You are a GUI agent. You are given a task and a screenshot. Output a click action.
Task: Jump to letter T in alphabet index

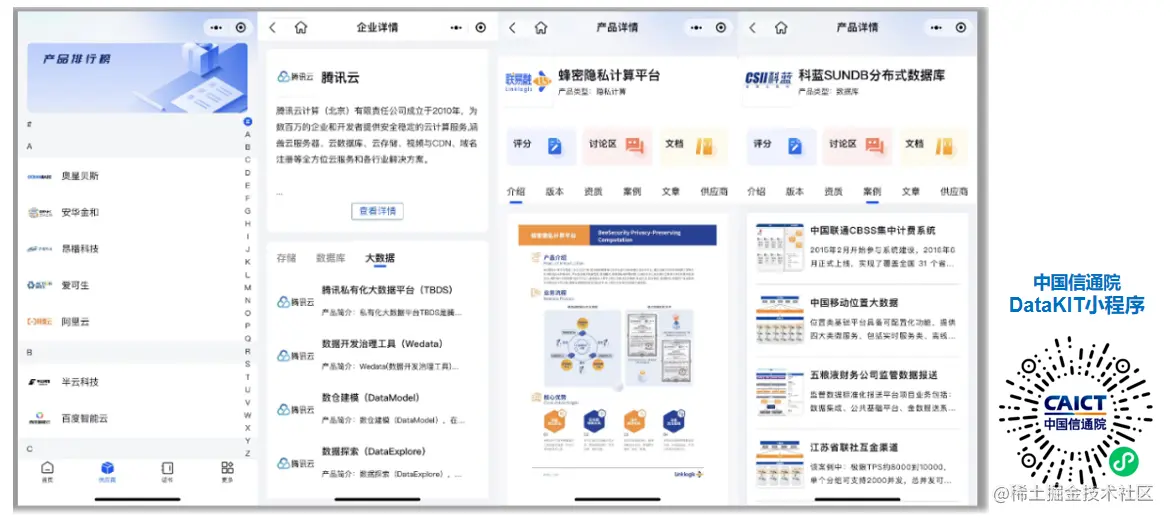[248, 377]
